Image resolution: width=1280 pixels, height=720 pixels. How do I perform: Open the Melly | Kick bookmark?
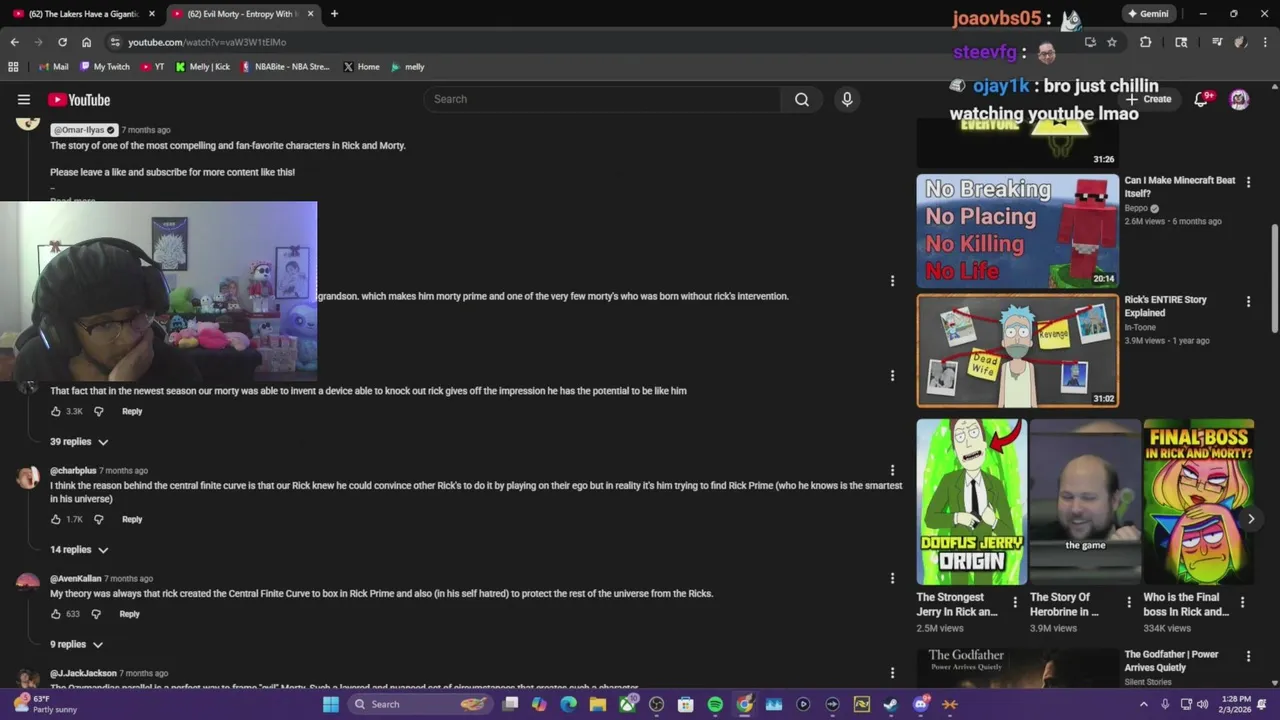point(202,67)
